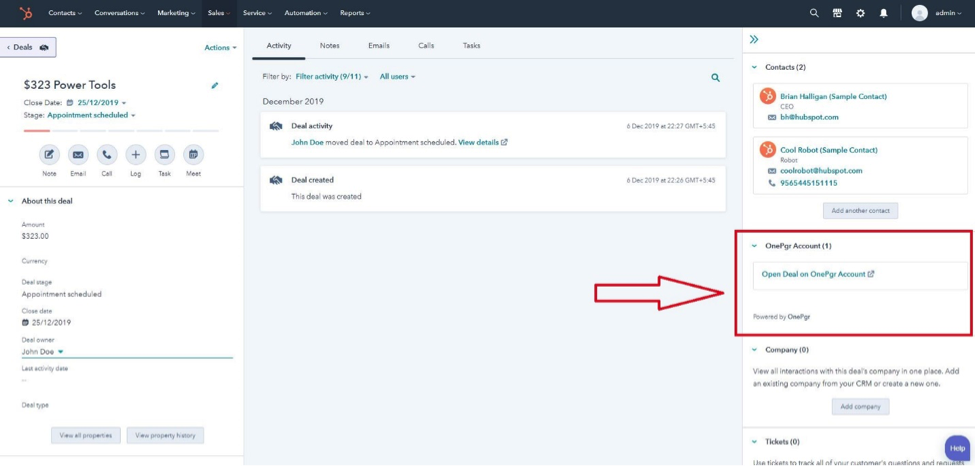Image resolution: width=975 pixels, height=466 pixels.
Task: Open the Service menu
Action: pyautogui.click(x=257, y=13)
